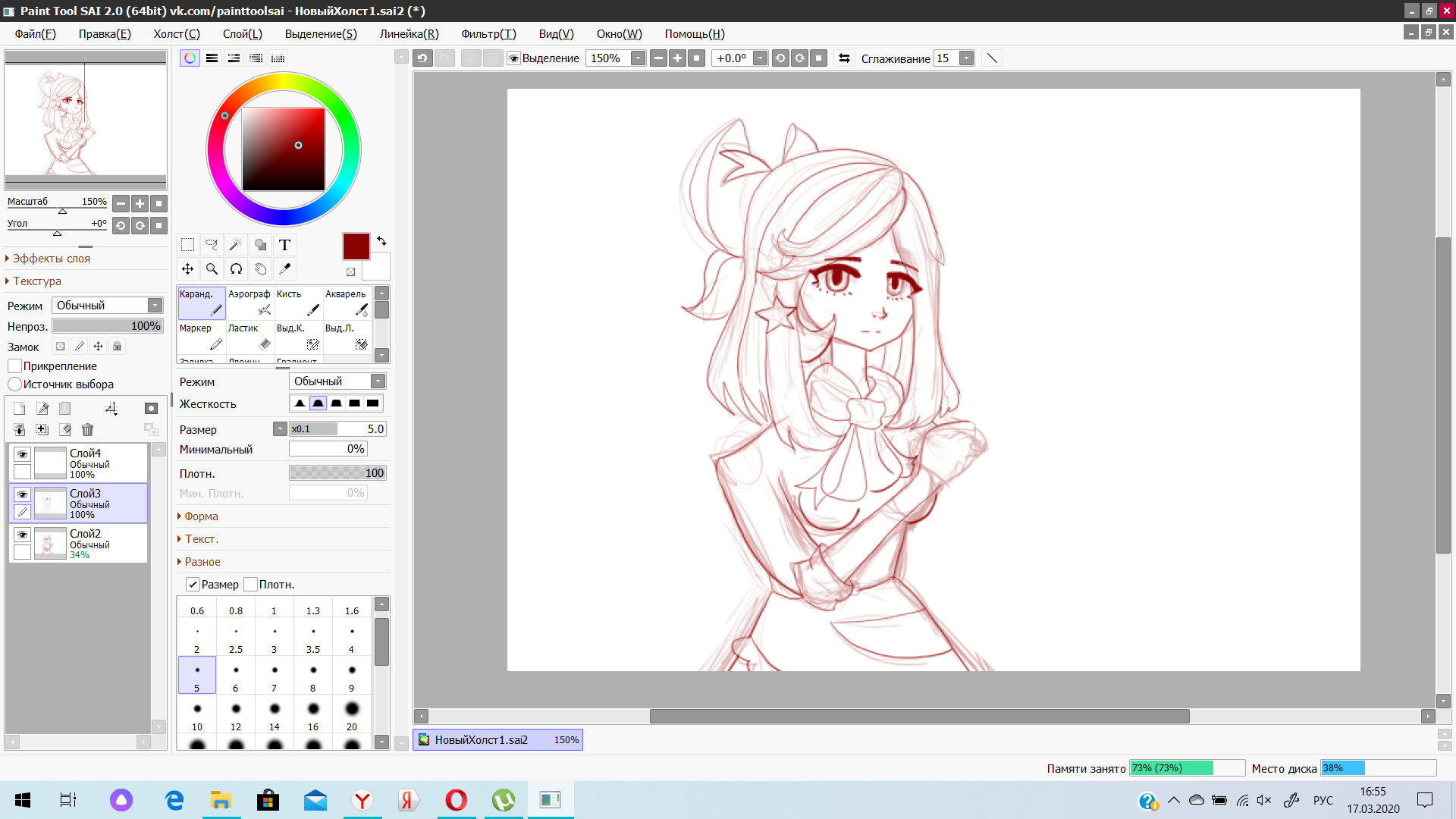Check the Плотн. checkbox under brush settings
1456x819 pixels.
251,585
